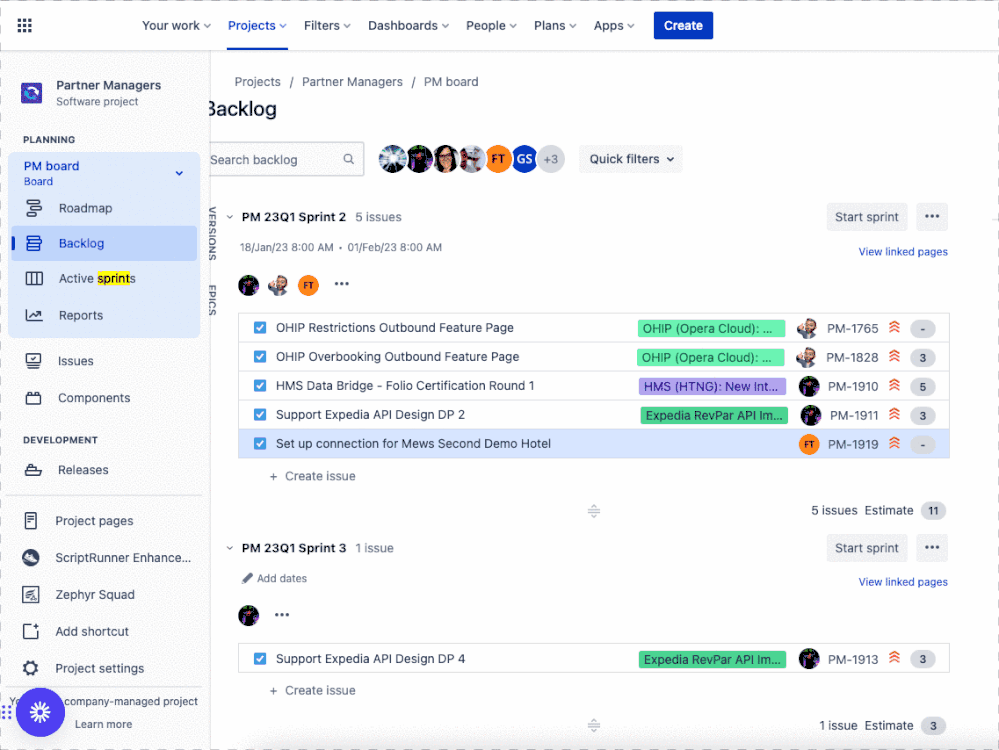Click the Partner Managers project avatar
999x750 pixels.
[32, 93]
